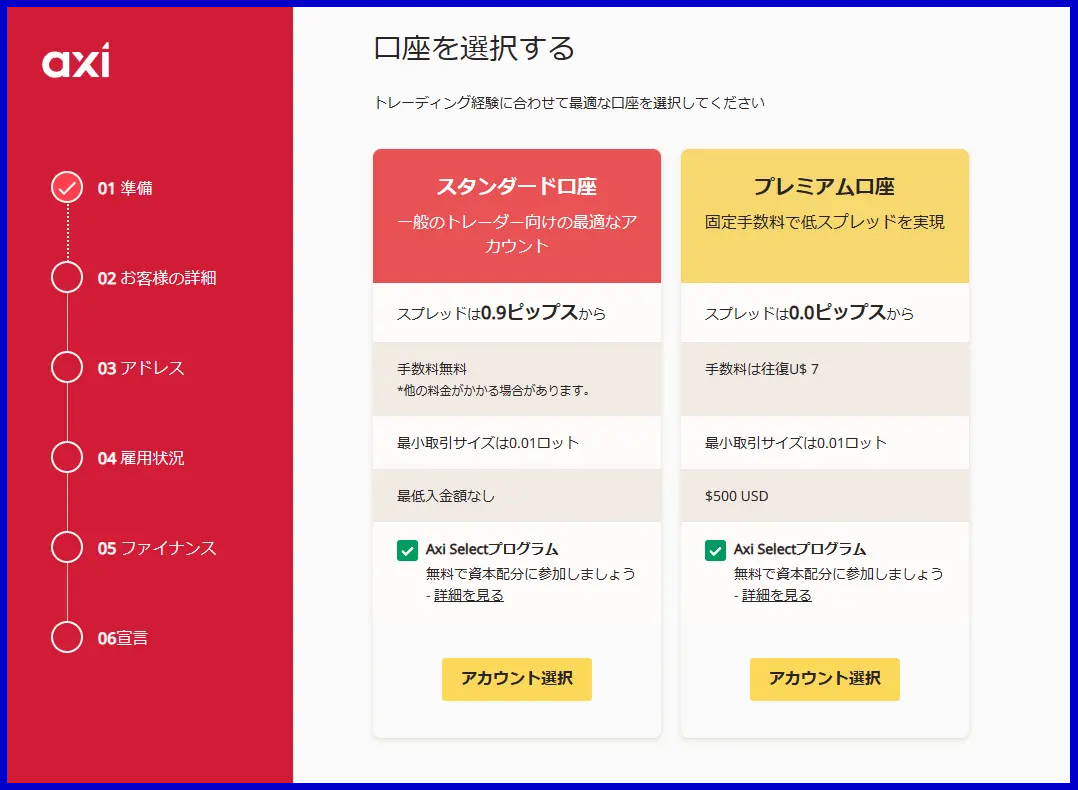This screenshot has height=790, width=1078.
Task: Toggle Axi Select checkbox in standard account
Action: click(x=407, y=550)
